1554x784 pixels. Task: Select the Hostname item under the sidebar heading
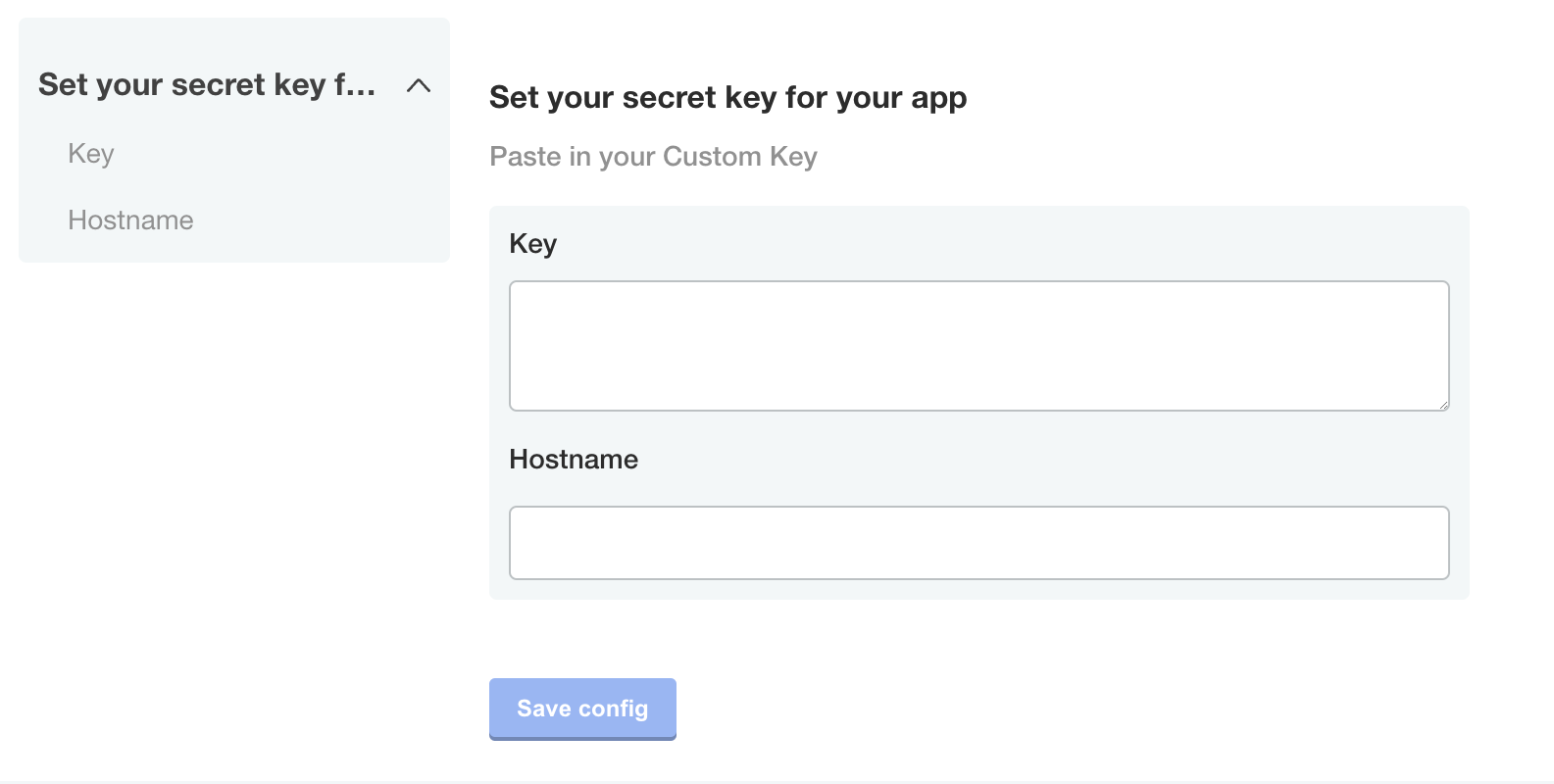(130, 220)
